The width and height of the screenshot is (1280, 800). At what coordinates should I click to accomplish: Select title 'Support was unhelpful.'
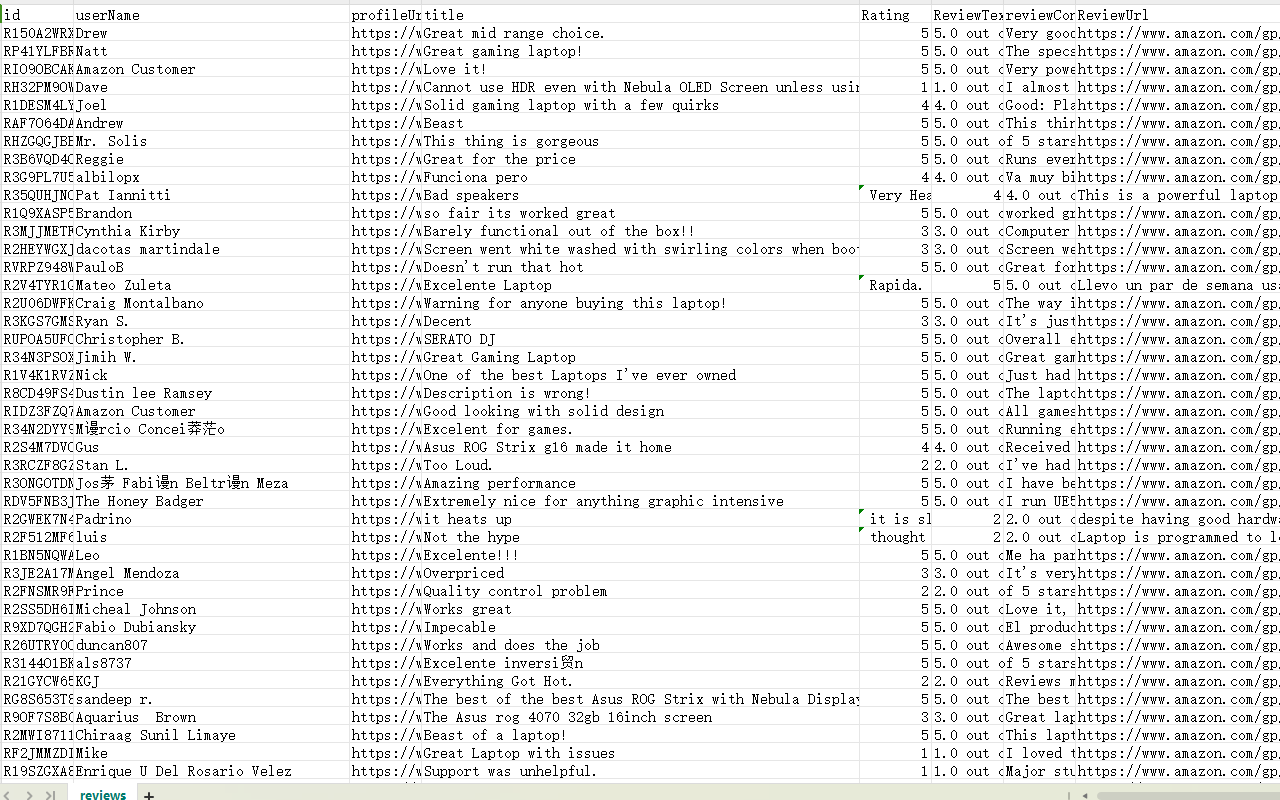[641, 771]
